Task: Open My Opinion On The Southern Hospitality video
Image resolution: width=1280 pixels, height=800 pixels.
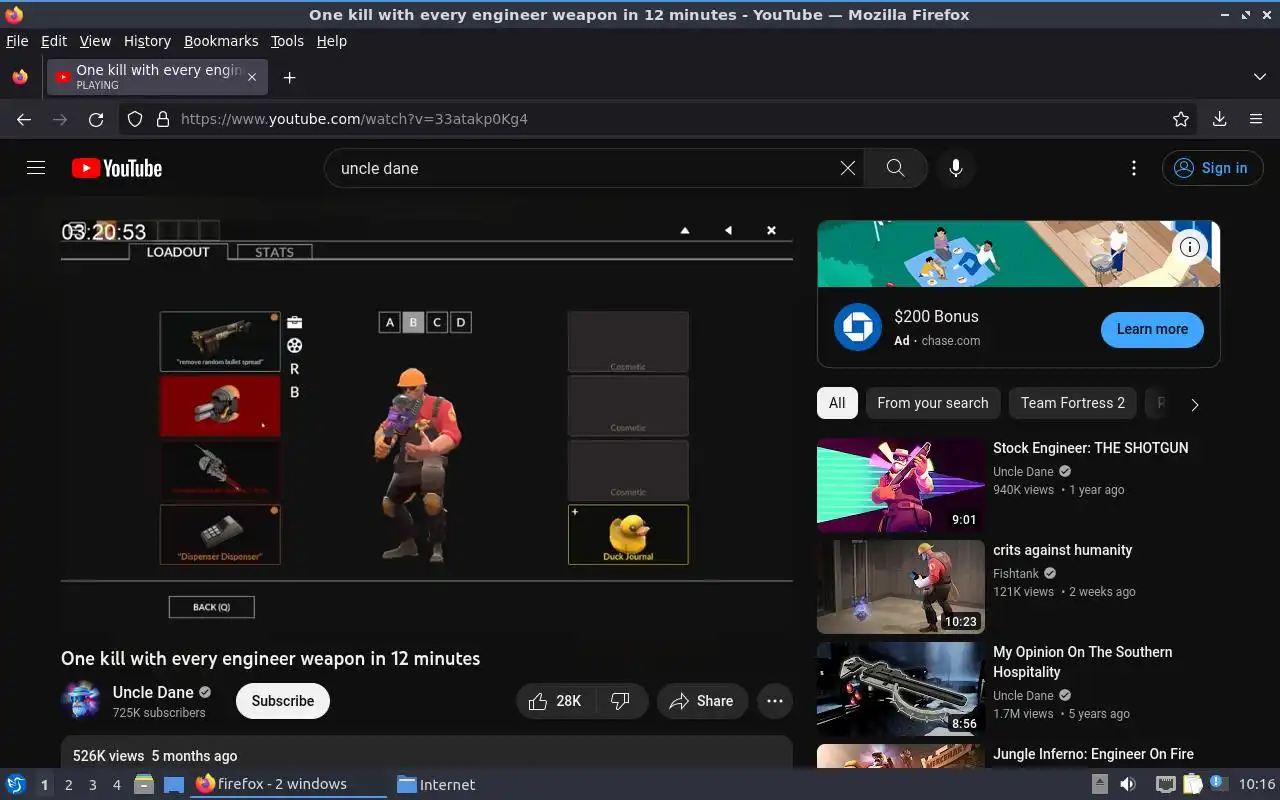Action: 1082,662
